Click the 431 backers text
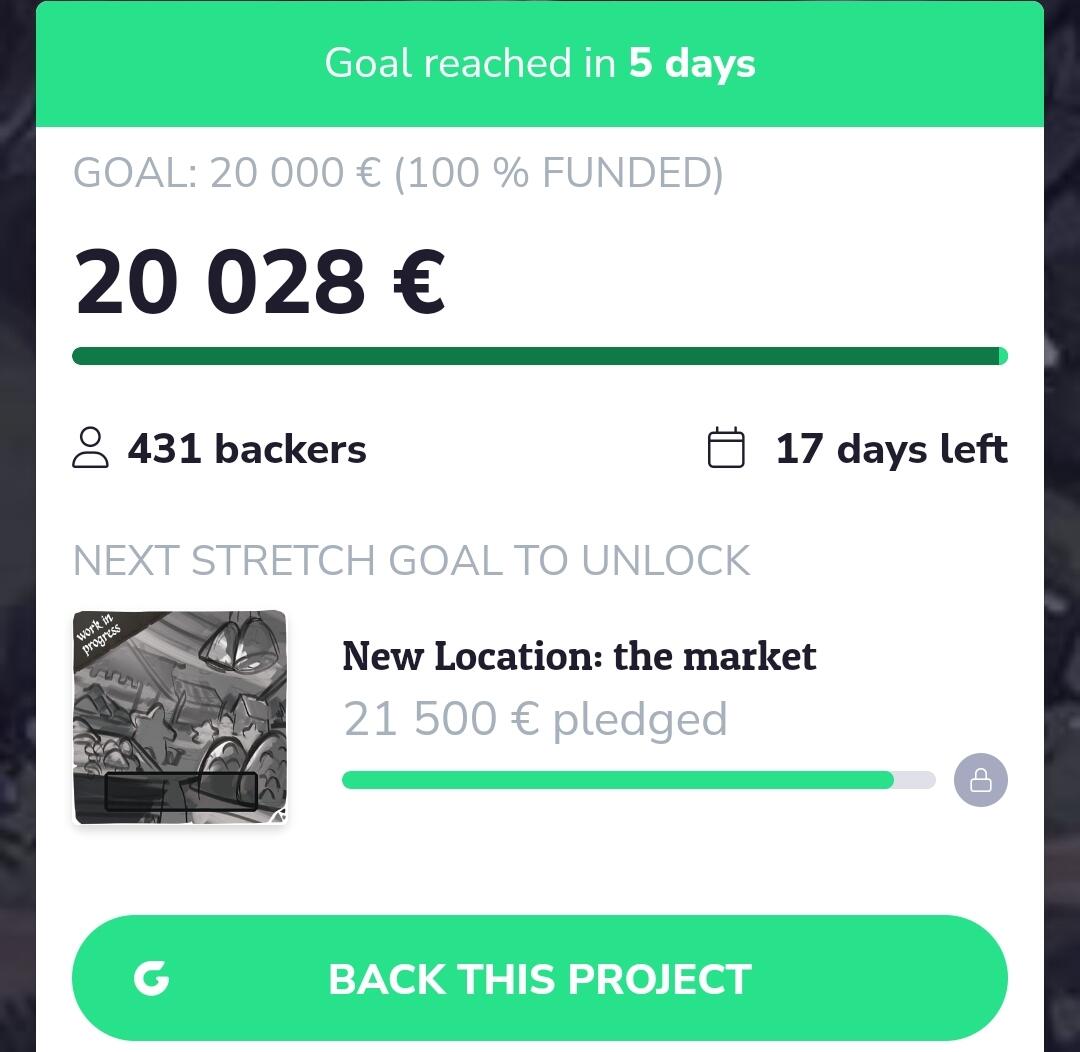Image resolution: width=1080 pixels, height=1052 pixels. click(x=247, y=449)
